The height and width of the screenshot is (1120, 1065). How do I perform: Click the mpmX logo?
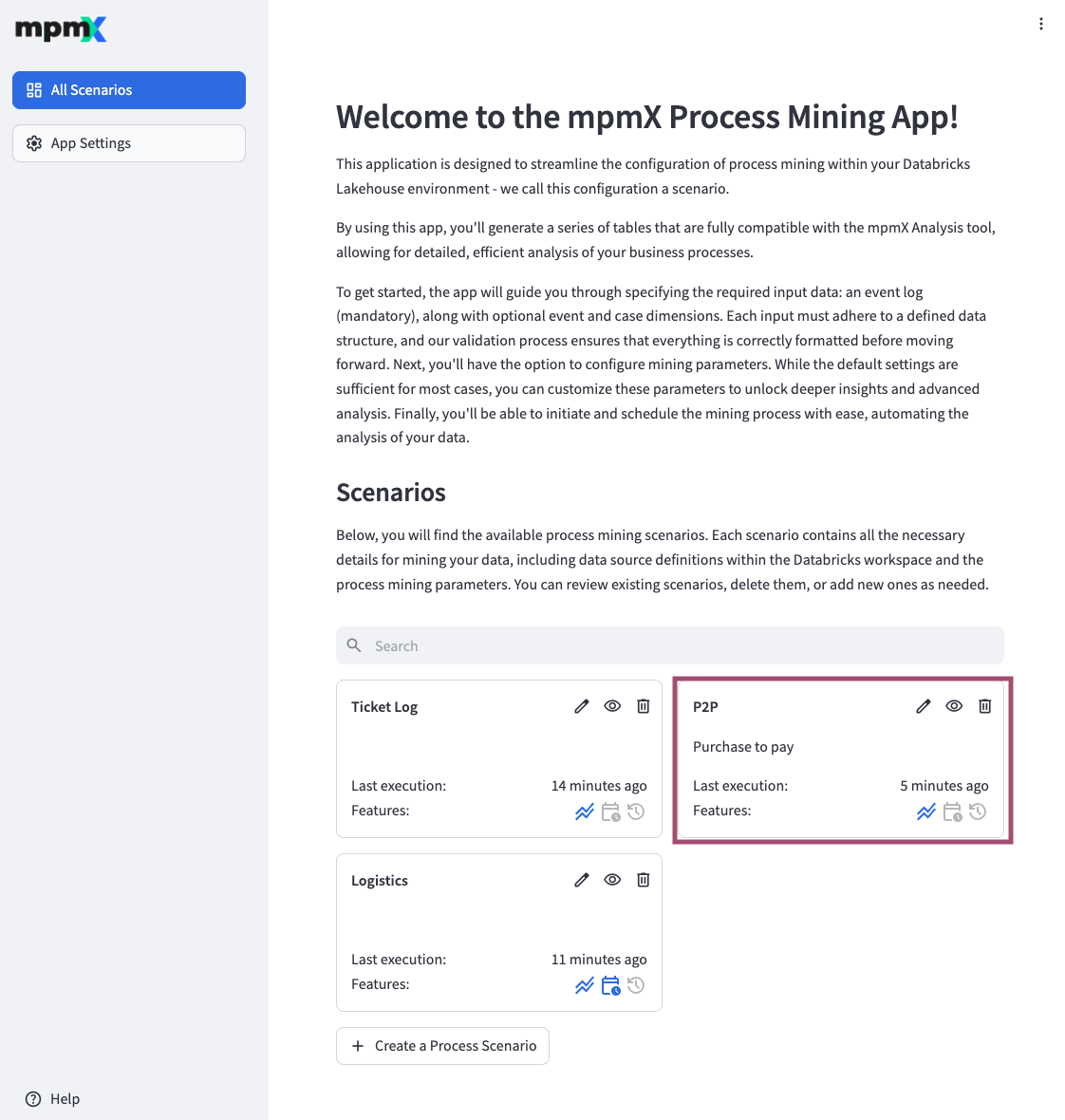pyautogui.click(x=61, y=29)
